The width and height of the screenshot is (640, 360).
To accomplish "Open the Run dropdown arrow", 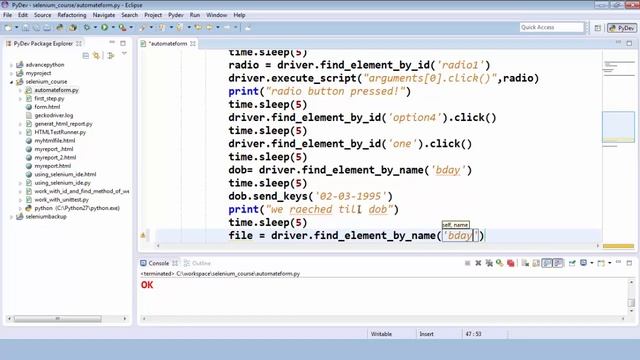I will (113, 27).
